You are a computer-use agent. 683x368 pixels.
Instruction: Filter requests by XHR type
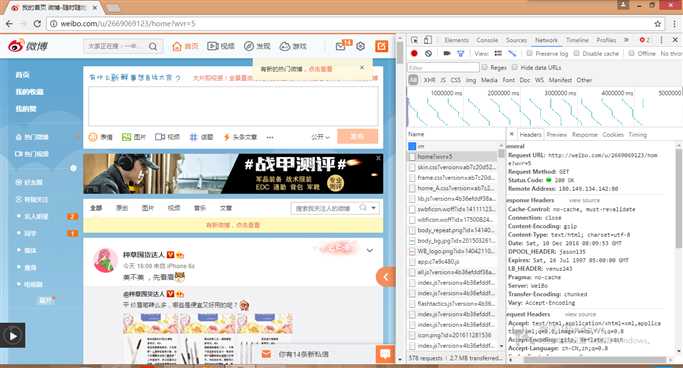click(429, 80)
